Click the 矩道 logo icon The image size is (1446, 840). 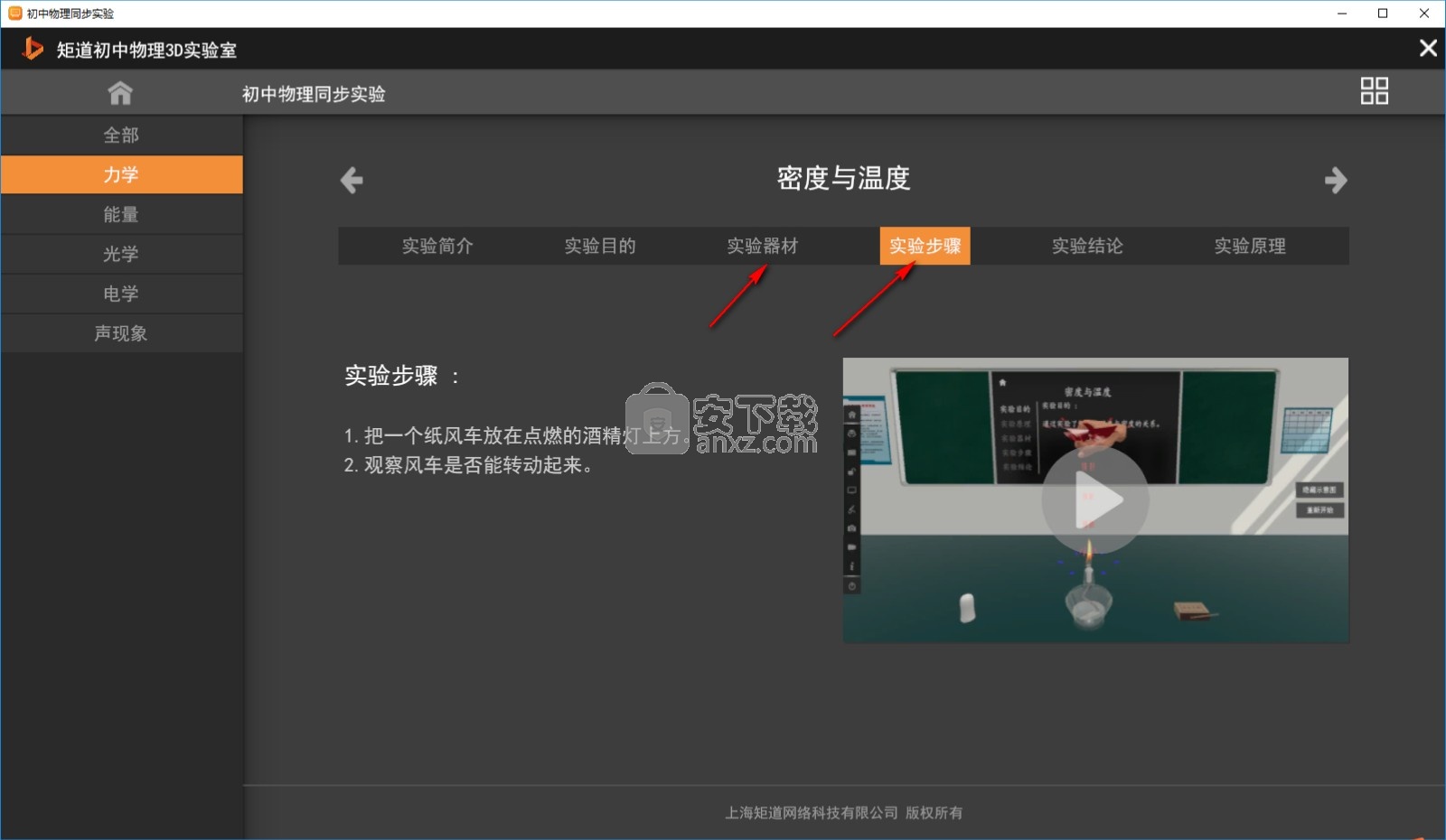click(x=33, y=48)
